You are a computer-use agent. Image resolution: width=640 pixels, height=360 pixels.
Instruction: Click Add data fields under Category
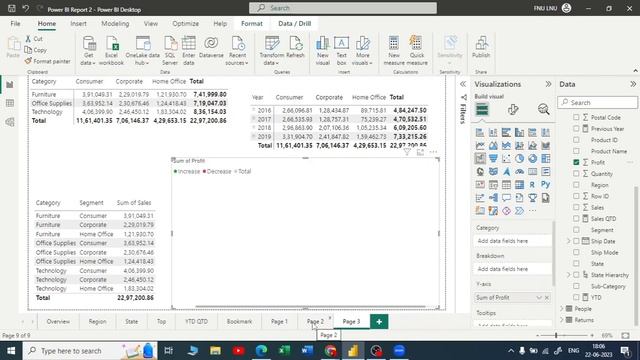click(513, 241)
